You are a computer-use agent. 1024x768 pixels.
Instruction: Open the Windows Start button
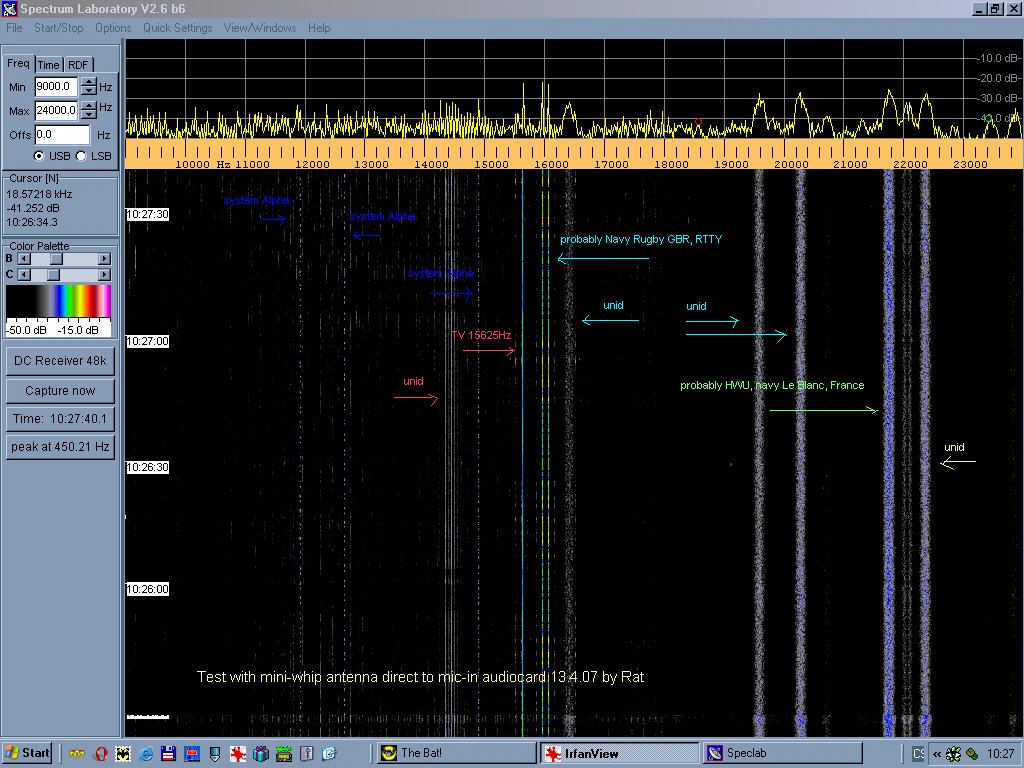click(27, 754)
